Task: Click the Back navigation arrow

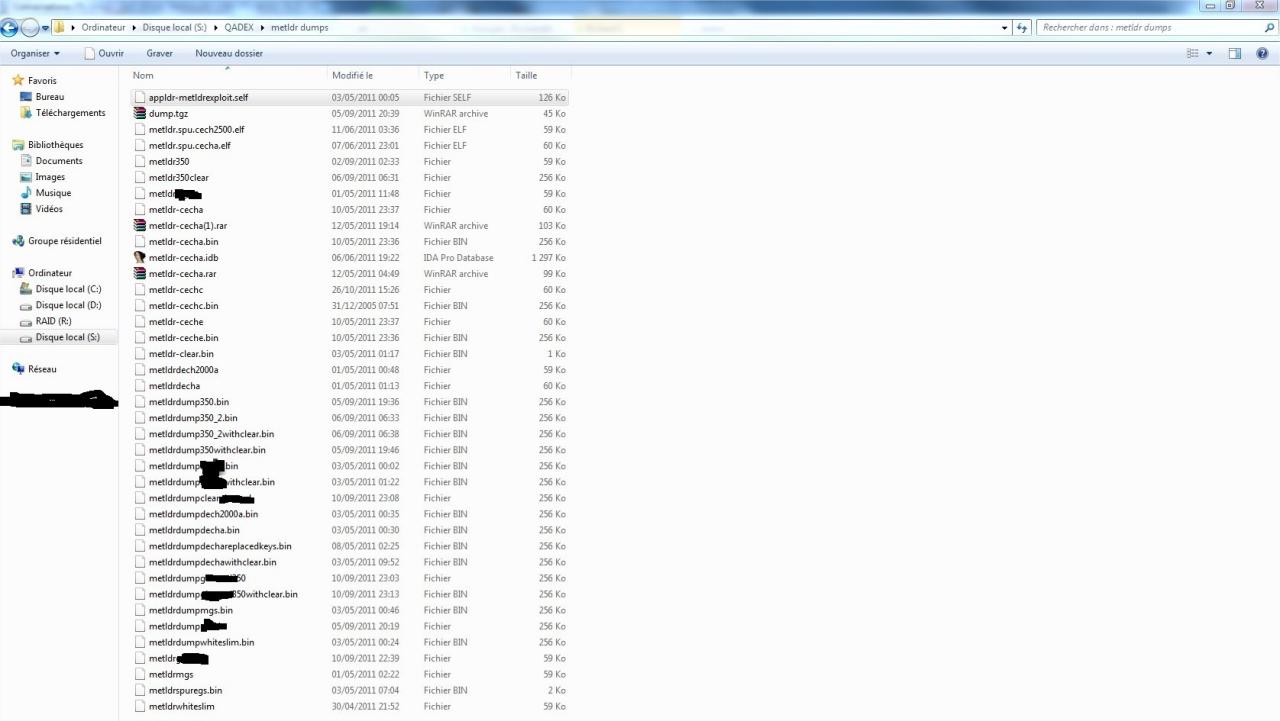Action: tap(12, 28)
